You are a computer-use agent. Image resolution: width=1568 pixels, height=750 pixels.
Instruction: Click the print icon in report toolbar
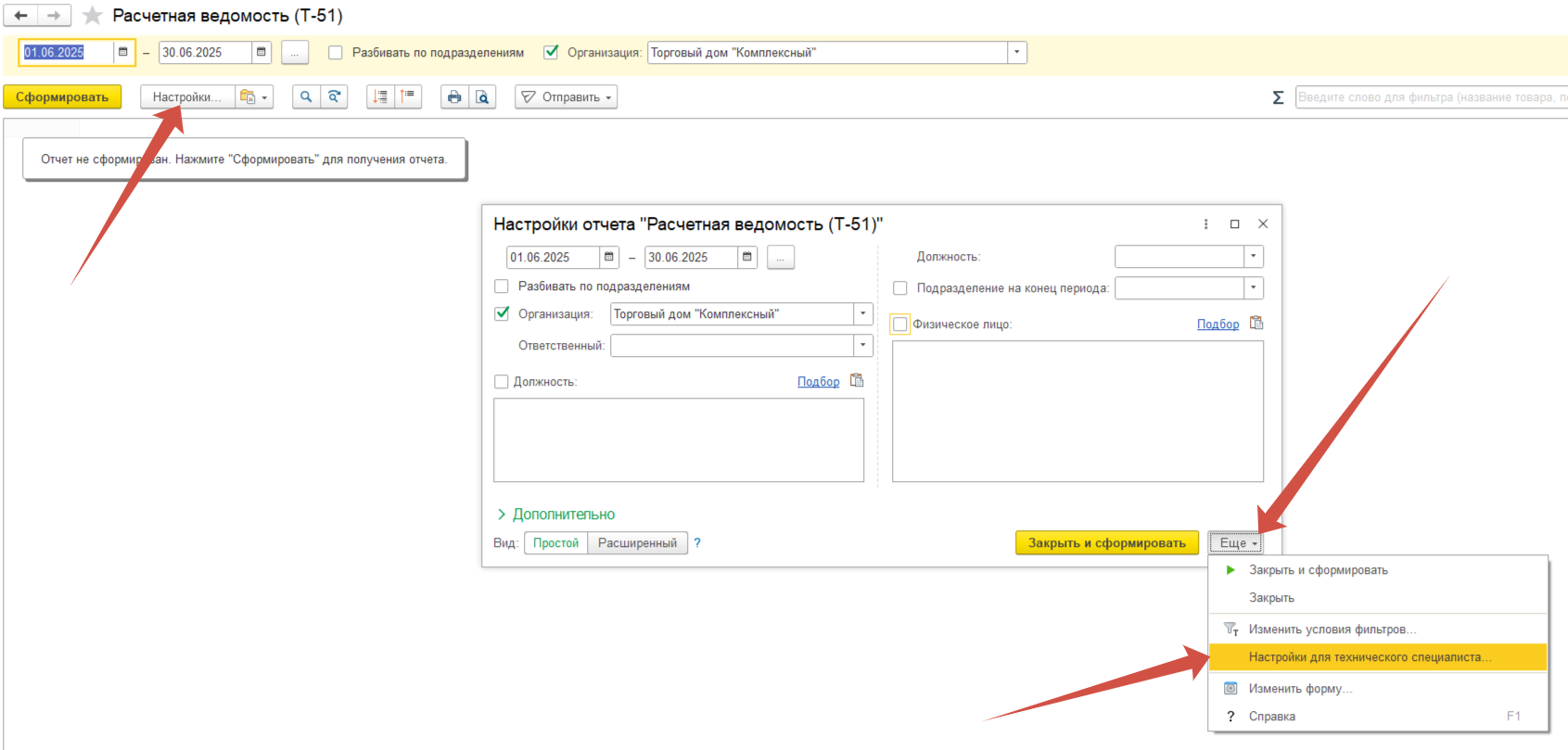coord(454,97)
